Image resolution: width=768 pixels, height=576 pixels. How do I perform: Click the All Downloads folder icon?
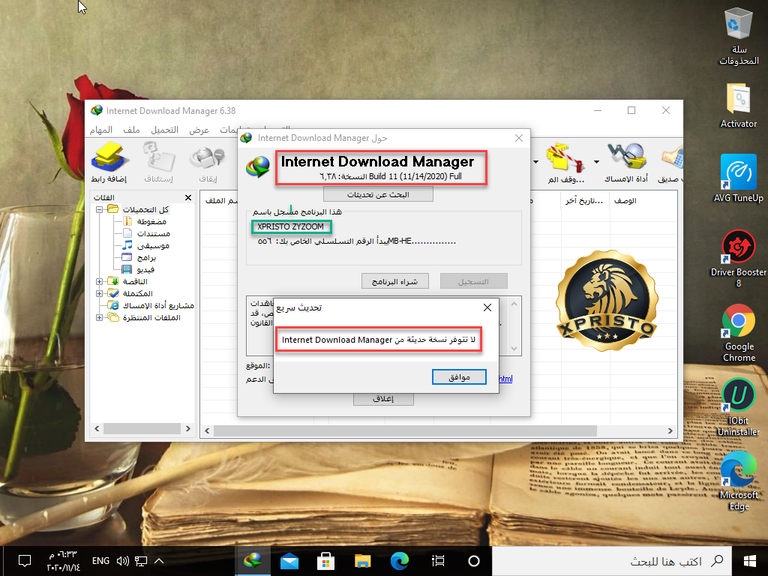click(x=113, y=209)
